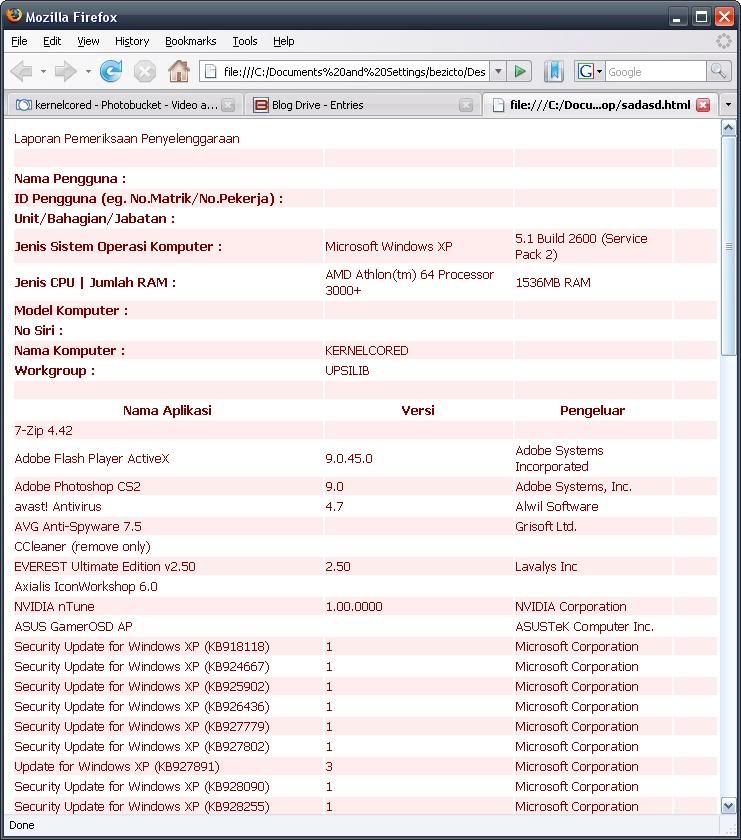The height and width of the screenshot is (840, 741).
Task: Click the page icon in address bar
Action: point(211,72)
